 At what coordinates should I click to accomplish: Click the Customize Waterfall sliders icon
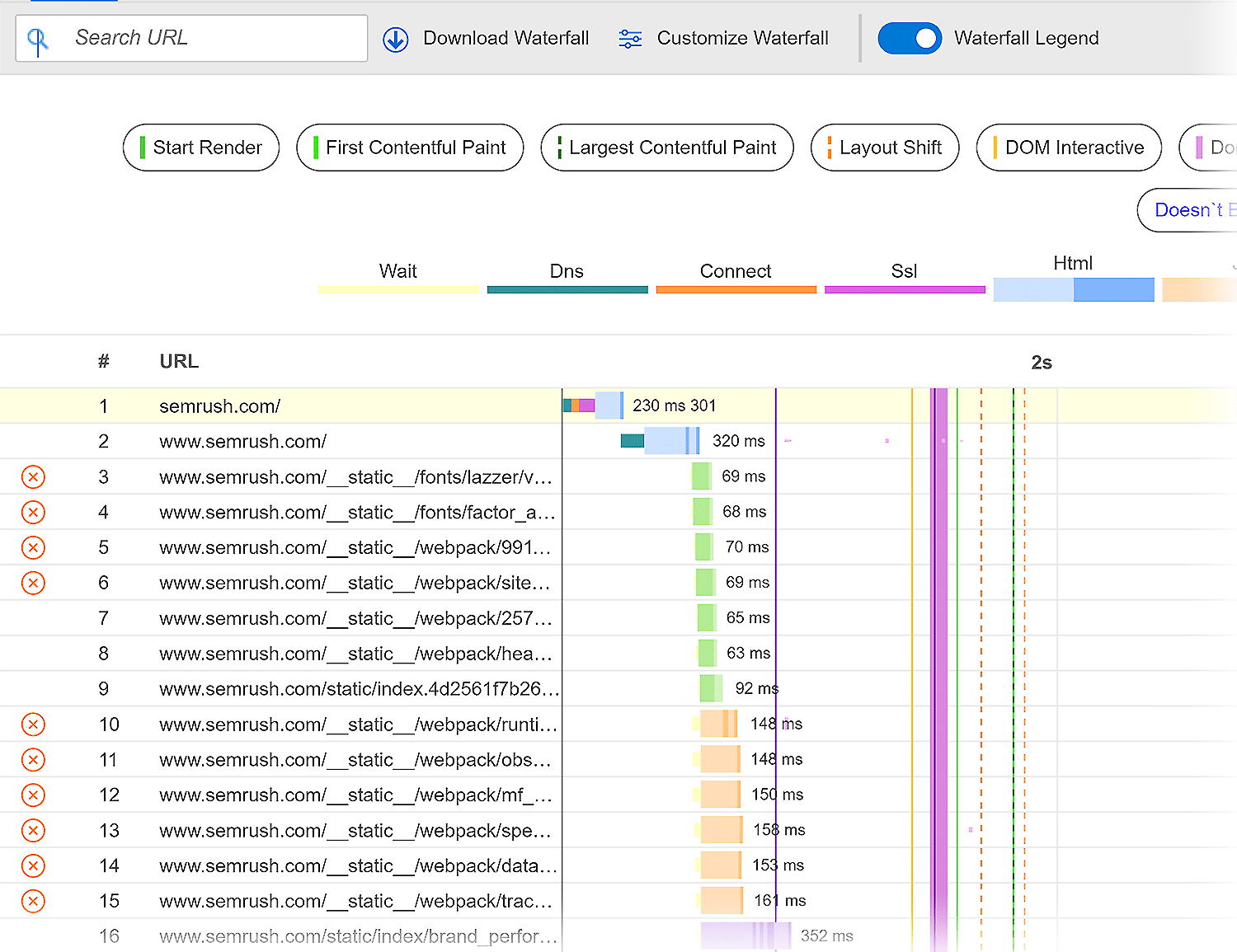pos(630,39)
